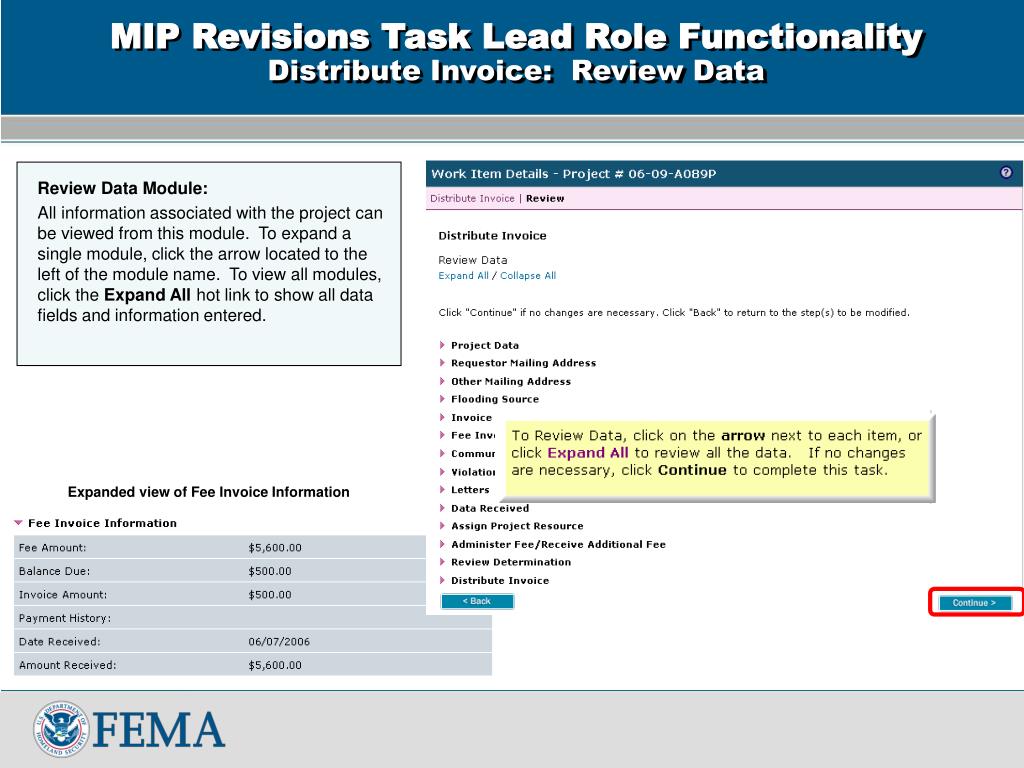Click the Collapse All link

[528, 276]
